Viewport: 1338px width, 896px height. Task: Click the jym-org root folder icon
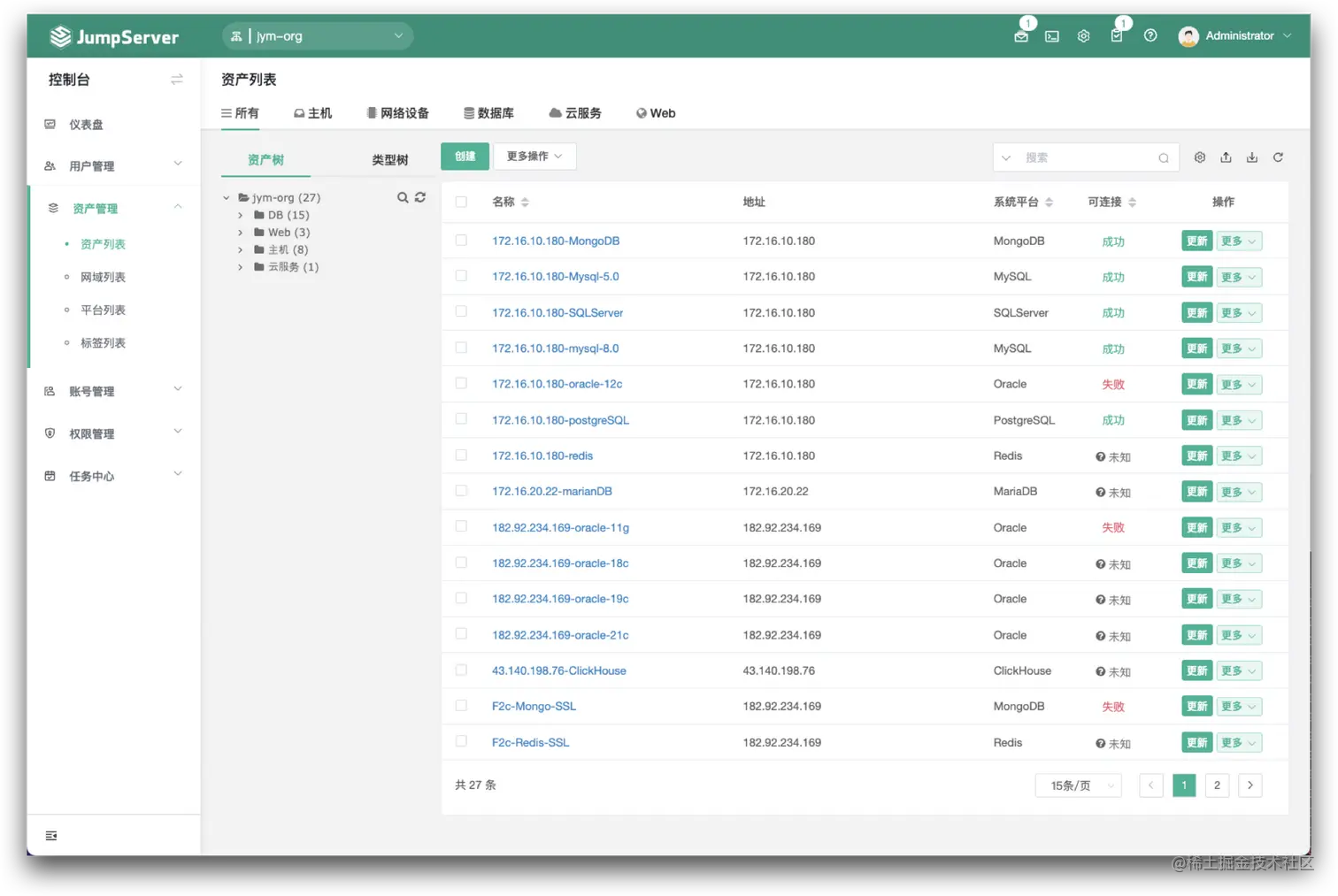click(x=243, y=198)
